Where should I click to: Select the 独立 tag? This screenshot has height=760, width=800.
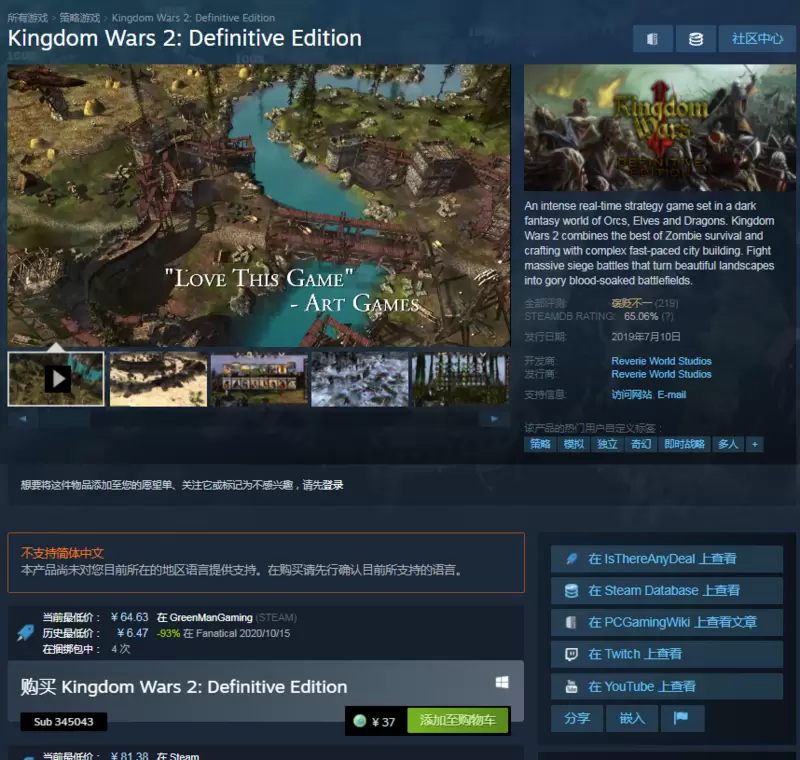[607, 444]
